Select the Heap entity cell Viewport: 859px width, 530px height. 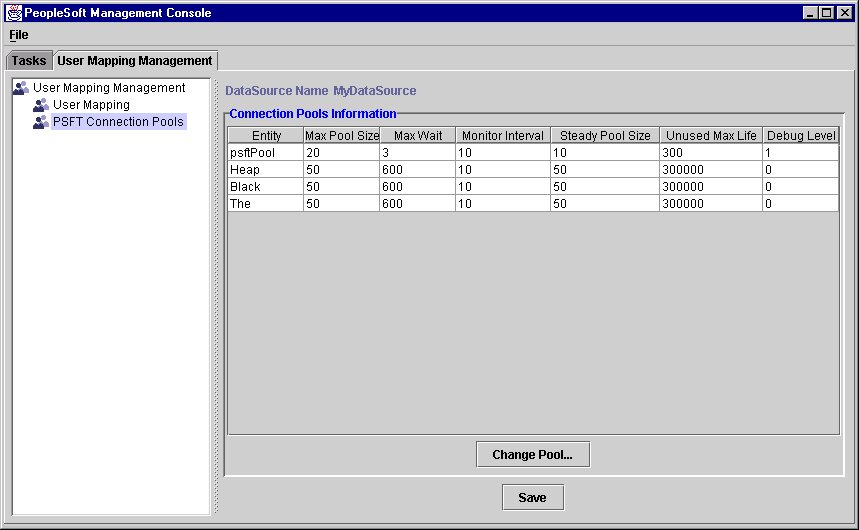coord(266,169)
